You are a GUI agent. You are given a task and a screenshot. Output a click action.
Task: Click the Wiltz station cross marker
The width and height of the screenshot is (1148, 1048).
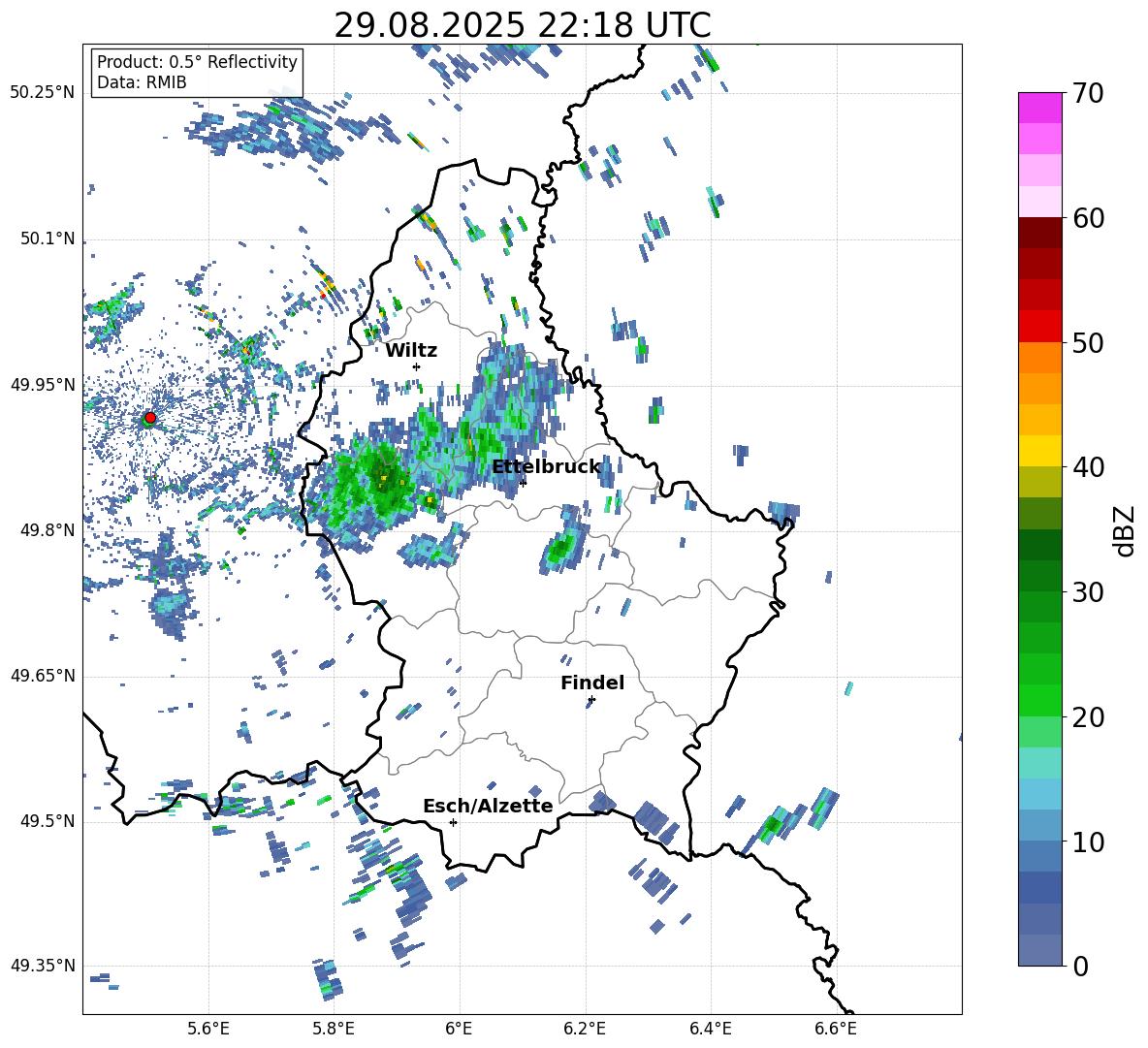pyautogui.click(x=417, y=366)
